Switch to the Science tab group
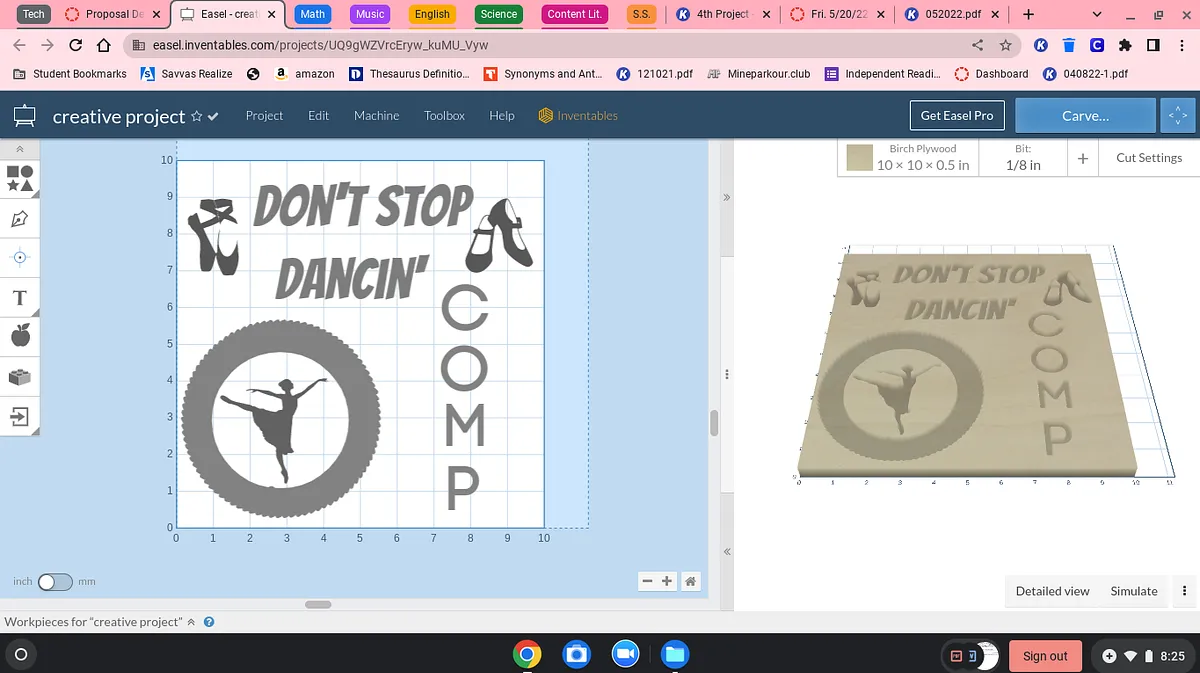Viewport: 1200px width, 673px height. tap(498, 14)
